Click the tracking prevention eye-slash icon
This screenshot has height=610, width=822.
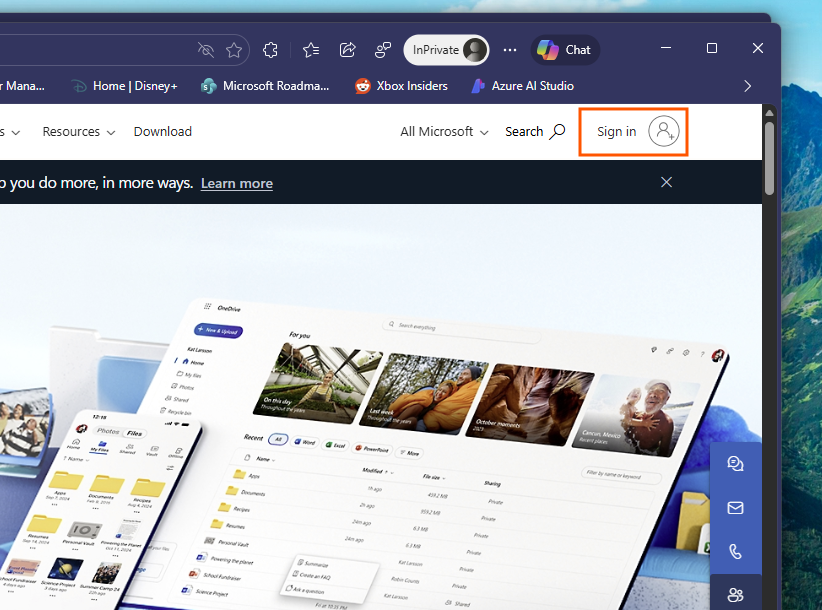tap(206, 50)
